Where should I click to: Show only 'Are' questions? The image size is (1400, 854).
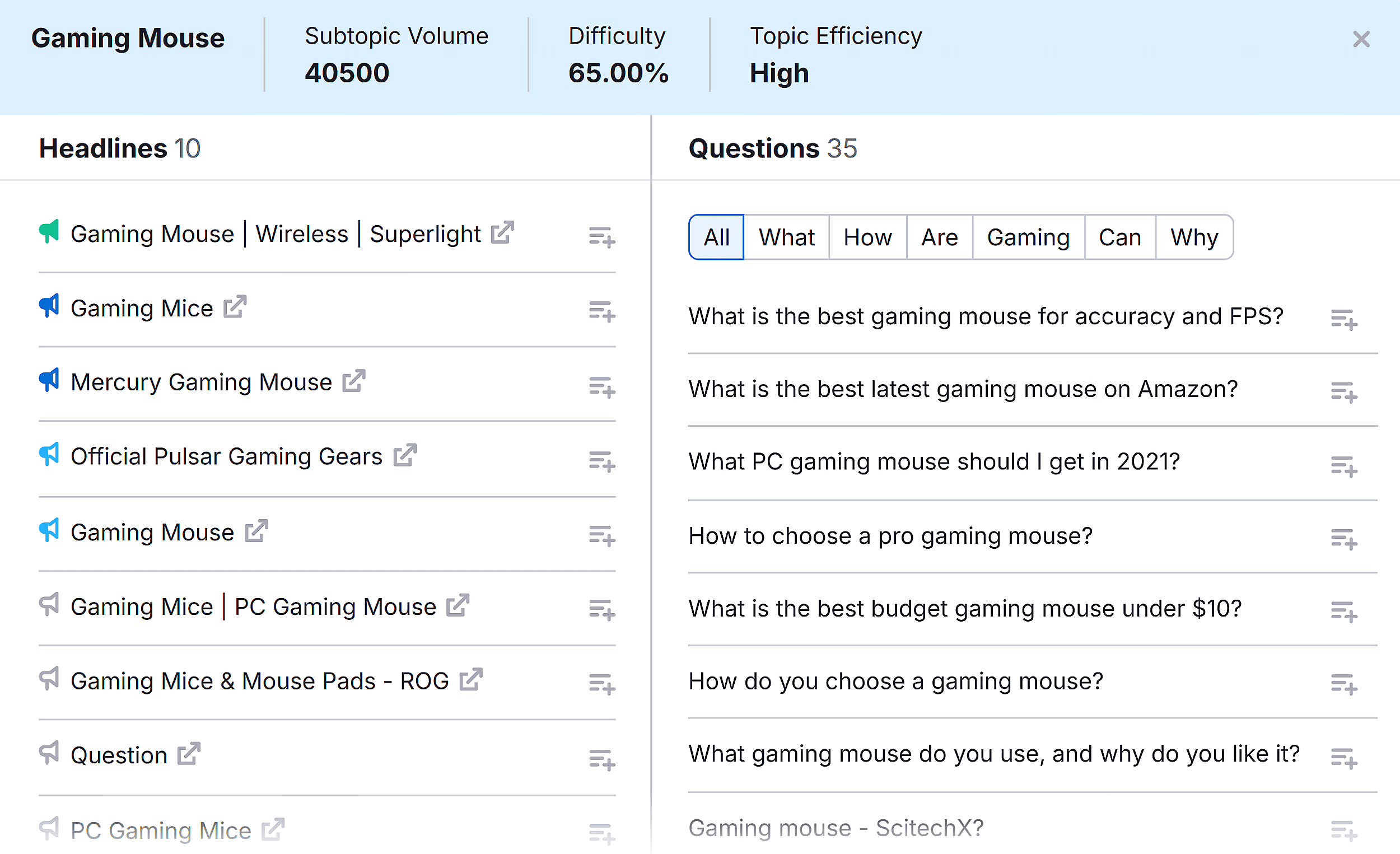(x=939, y=237)
